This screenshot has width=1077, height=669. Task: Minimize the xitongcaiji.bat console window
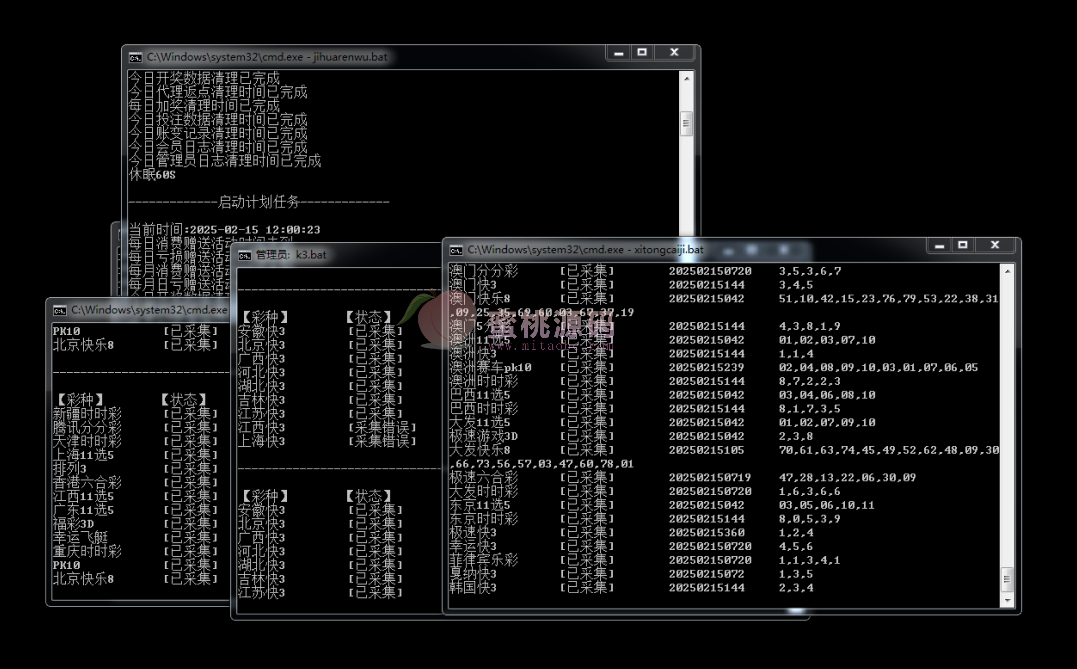coord(934,245)
